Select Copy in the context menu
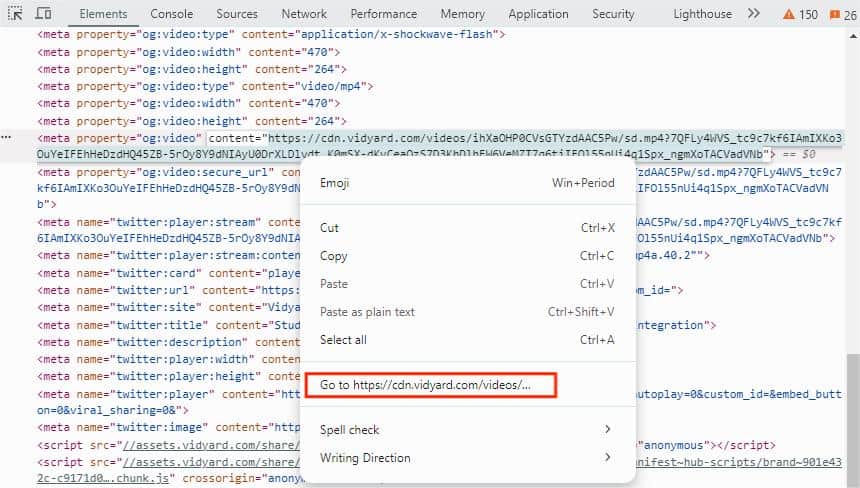This screenshot has height=488, width=860. 468,256
